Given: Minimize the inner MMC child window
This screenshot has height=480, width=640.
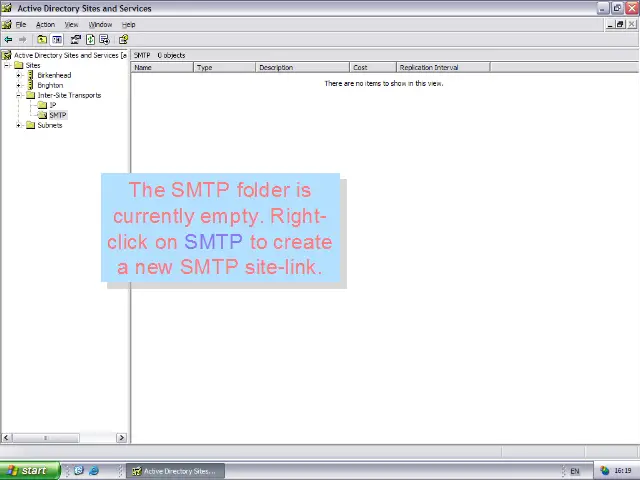Looking at the screenshot, I should coord(610,24).
